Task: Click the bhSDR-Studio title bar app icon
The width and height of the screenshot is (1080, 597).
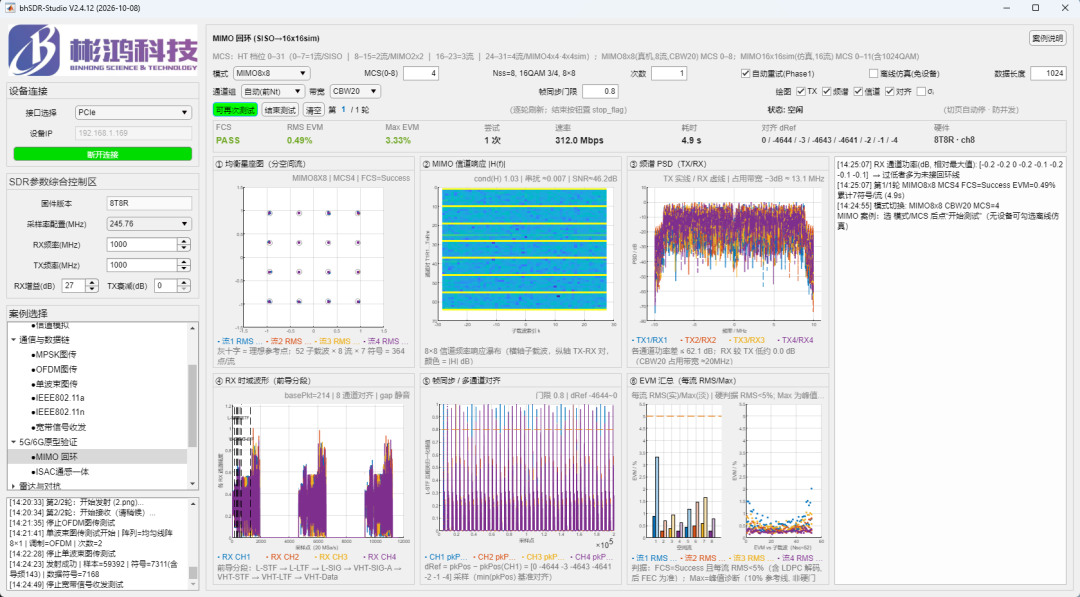Action: pos(10,8)
